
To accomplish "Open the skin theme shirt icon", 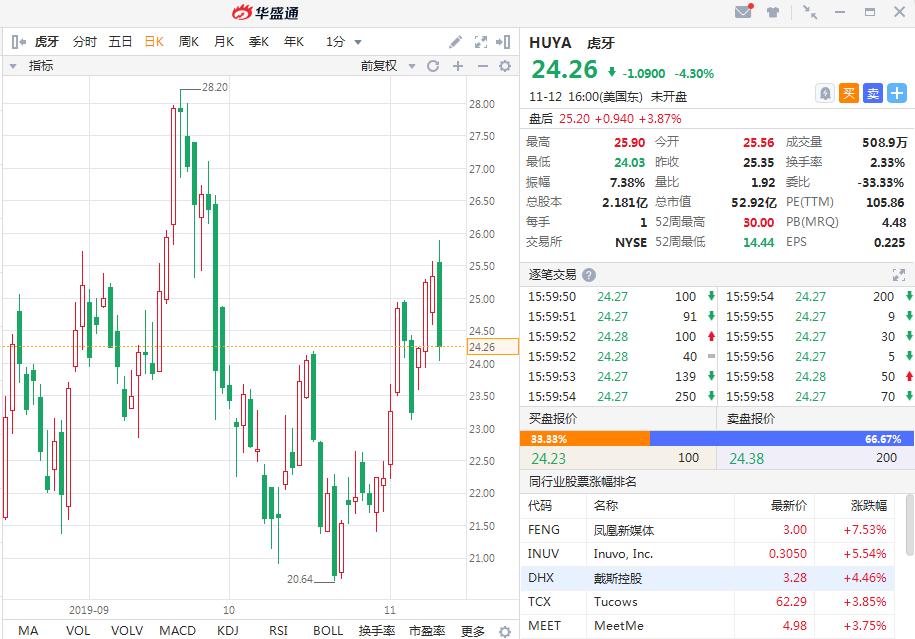I will tap(773, 12).
